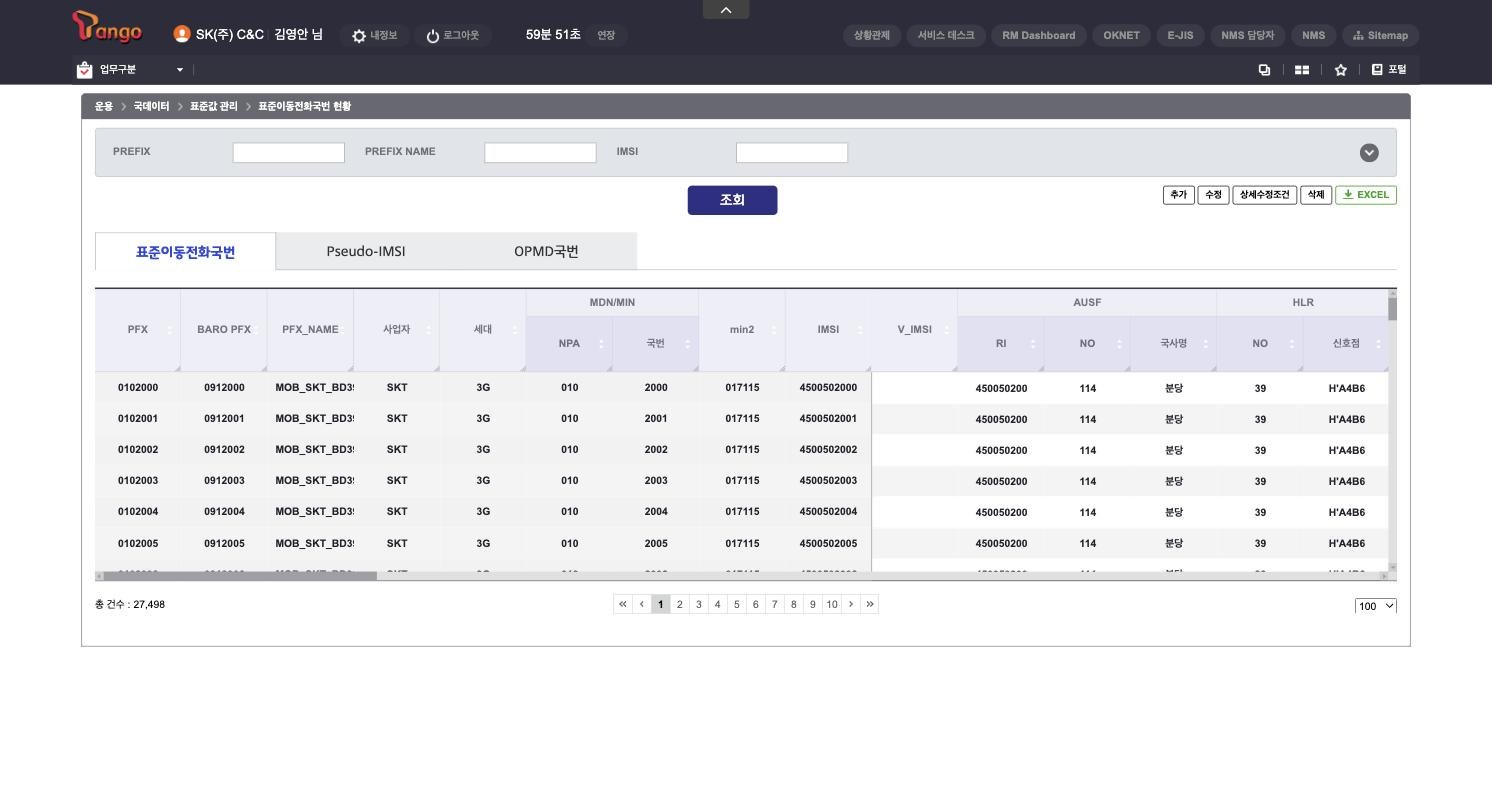Click the Tango logo
The image size is (1492, 812).
(x=107, y=28)
